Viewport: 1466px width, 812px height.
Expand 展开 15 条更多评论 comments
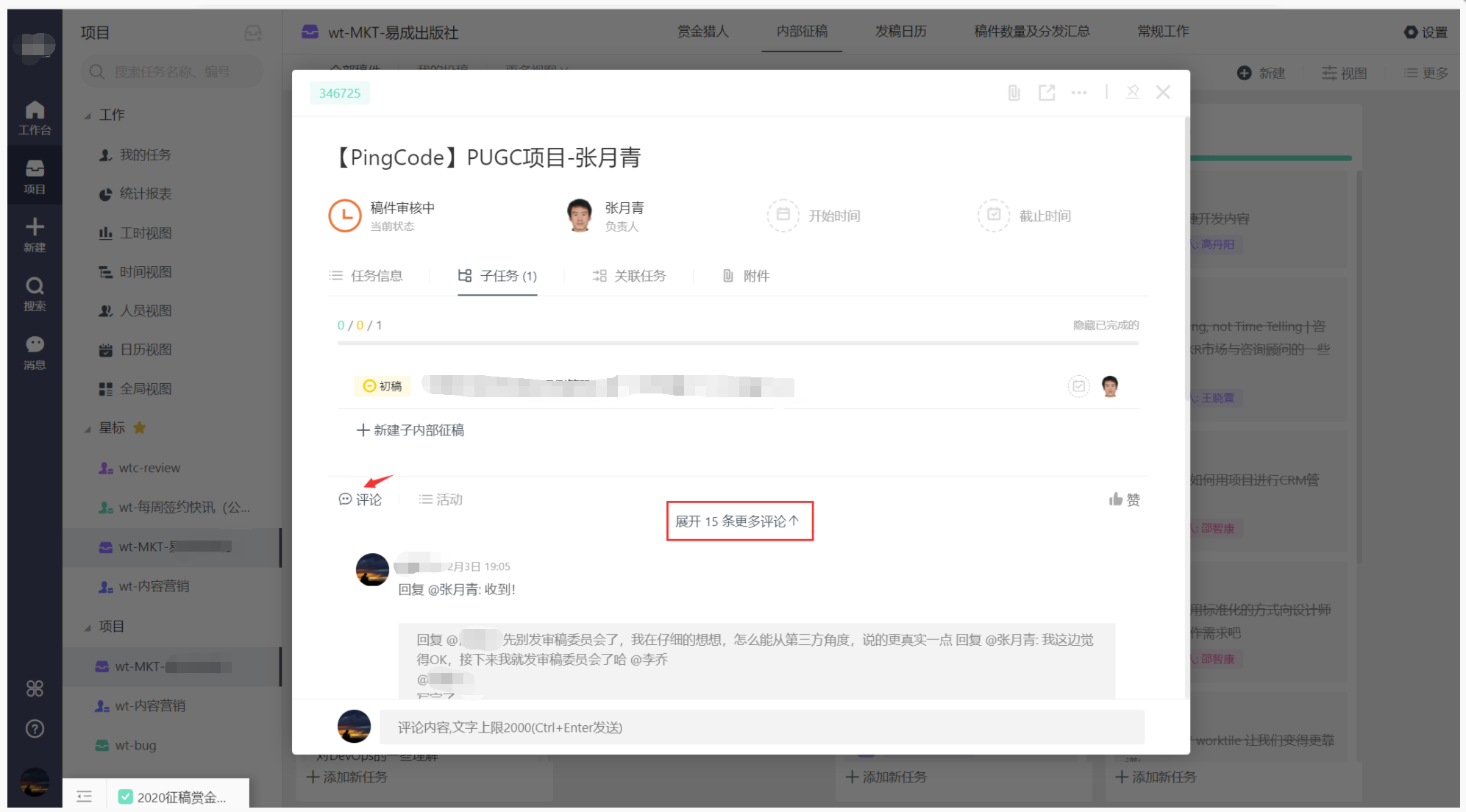point(739,521)
